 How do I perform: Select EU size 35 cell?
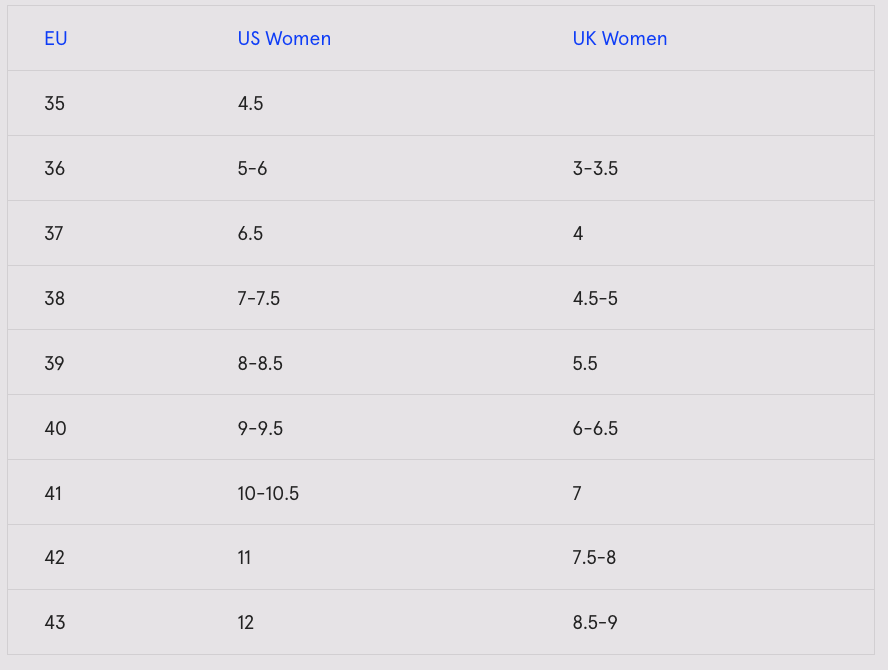tap(54, 103)
